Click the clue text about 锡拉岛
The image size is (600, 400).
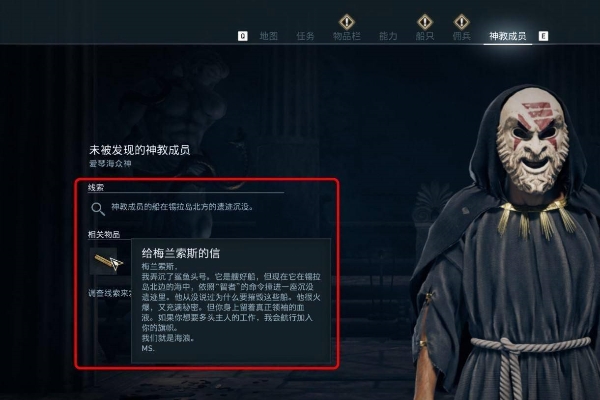pos(182,207)
